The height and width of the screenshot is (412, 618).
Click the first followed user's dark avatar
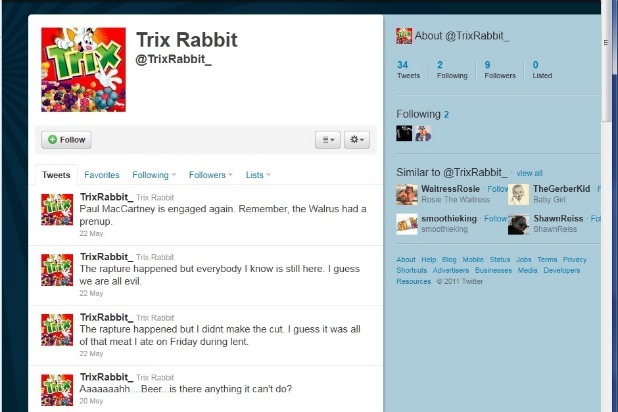[x=404, y=133]
